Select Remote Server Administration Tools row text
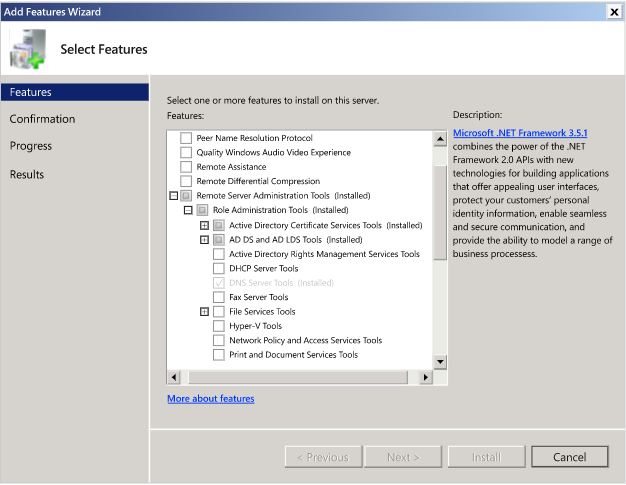The image size is (626, 485). pyautogui.click(x=283, y=196)
